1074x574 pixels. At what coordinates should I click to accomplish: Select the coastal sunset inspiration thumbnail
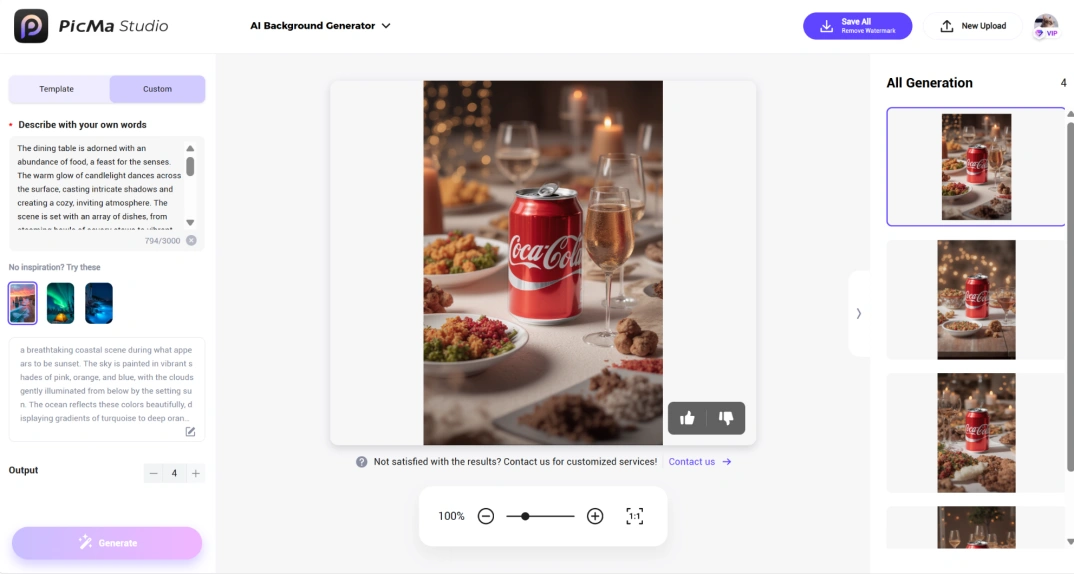[23, 303]
